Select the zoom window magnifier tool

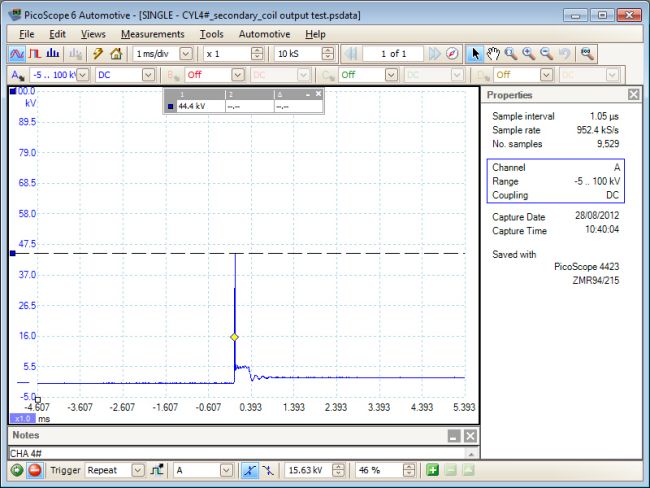coord(511,54)
